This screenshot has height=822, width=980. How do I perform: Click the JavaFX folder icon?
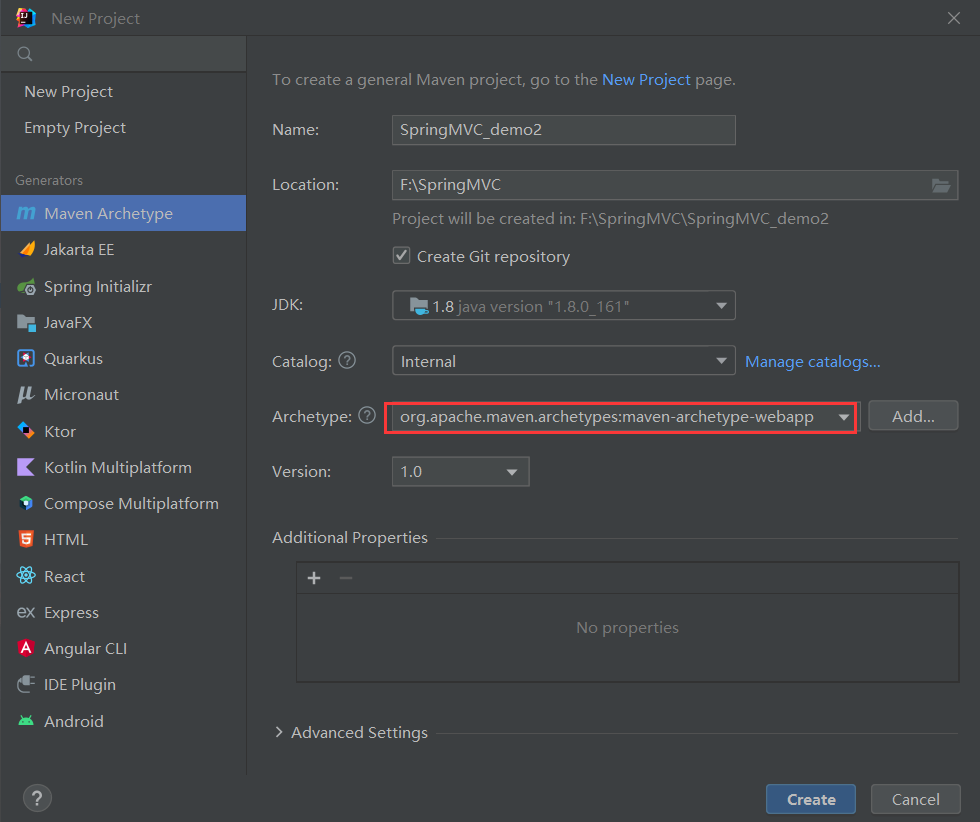coord(26,323)
